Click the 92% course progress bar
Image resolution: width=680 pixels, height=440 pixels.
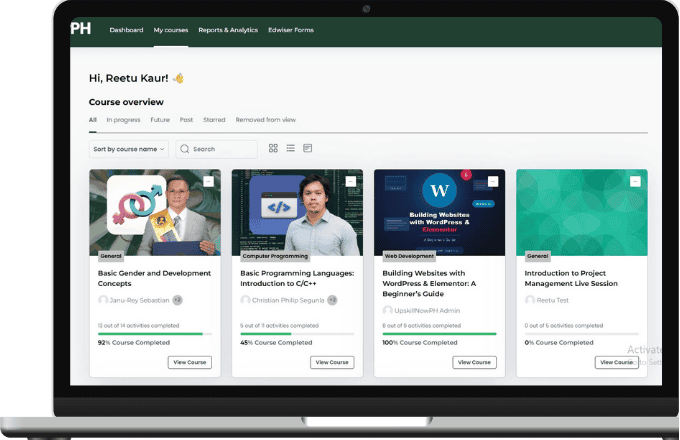point(155,334)
